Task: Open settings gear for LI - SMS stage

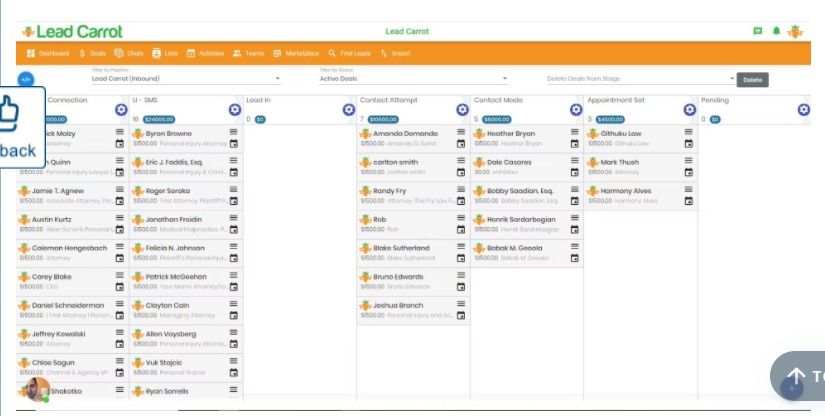Action: (x=235, y=109)
